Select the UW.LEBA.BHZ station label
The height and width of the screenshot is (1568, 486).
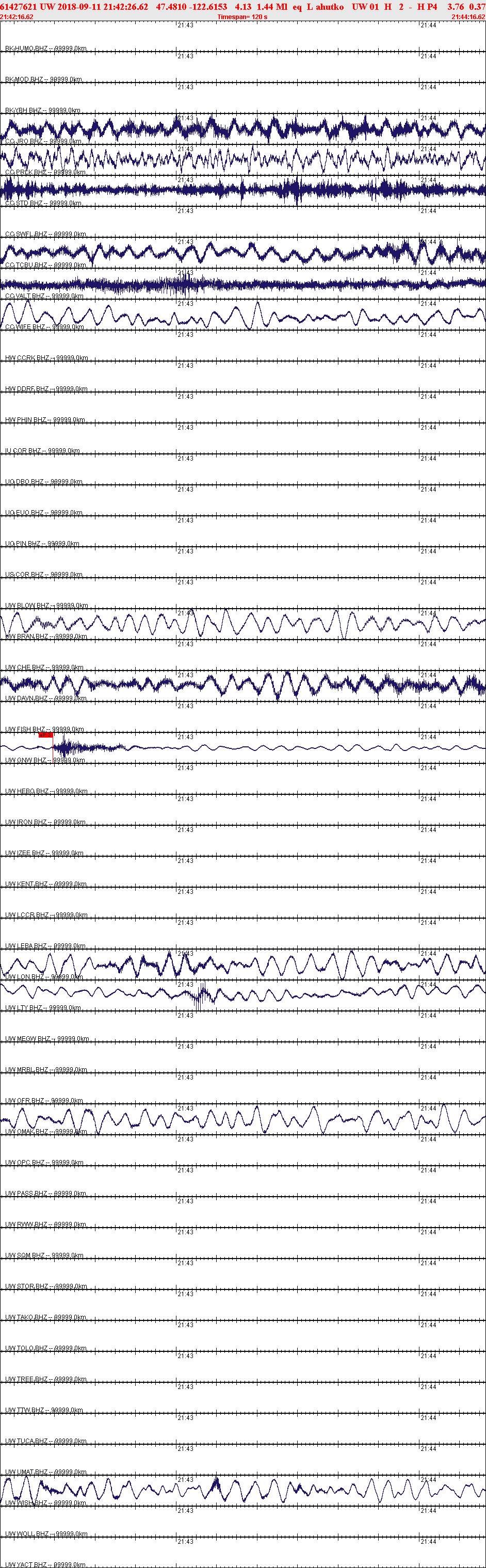pos(46,946)
